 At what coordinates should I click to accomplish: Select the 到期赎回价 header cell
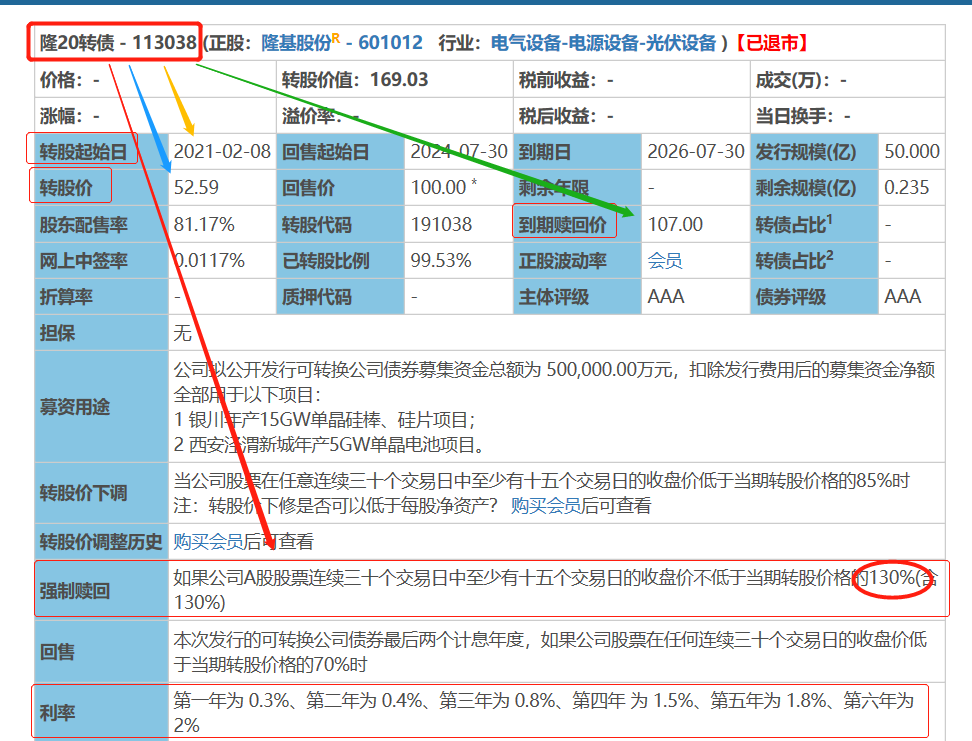point(578,224)
